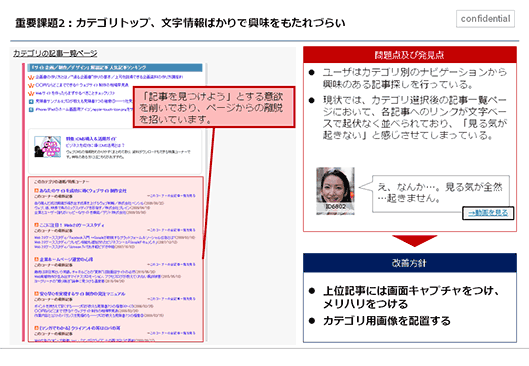Open the iPhone/iPad home icon article link
Image resolution: width=529 pixels, height=366 pixels.
point(84,109)
